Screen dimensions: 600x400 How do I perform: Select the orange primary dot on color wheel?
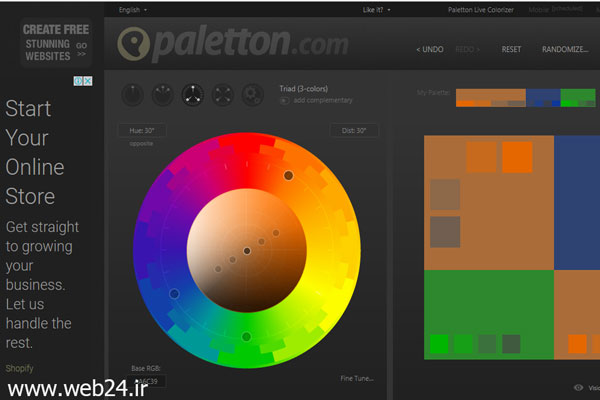click(289, 176)
